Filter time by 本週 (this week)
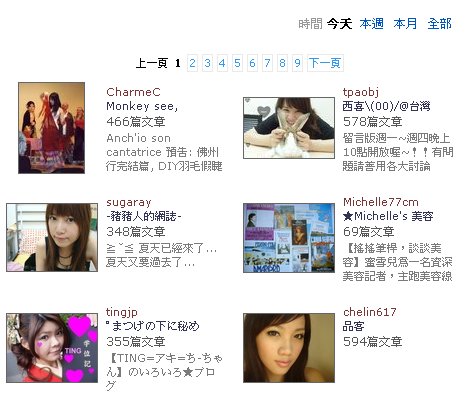Viewport: 469px width, 403px height. coord(371,24)
